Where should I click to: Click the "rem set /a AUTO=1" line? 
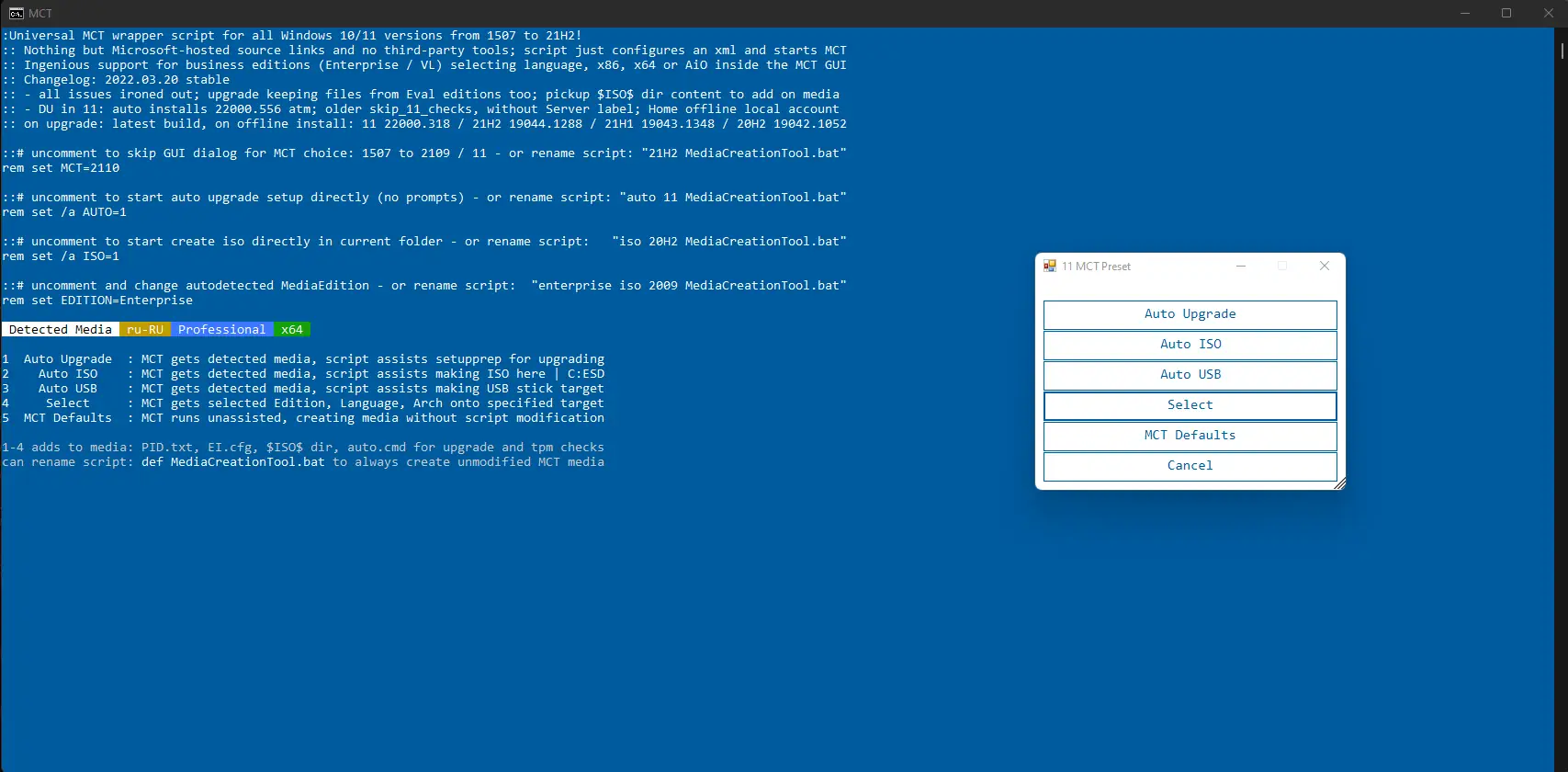[x=64, y=212]
